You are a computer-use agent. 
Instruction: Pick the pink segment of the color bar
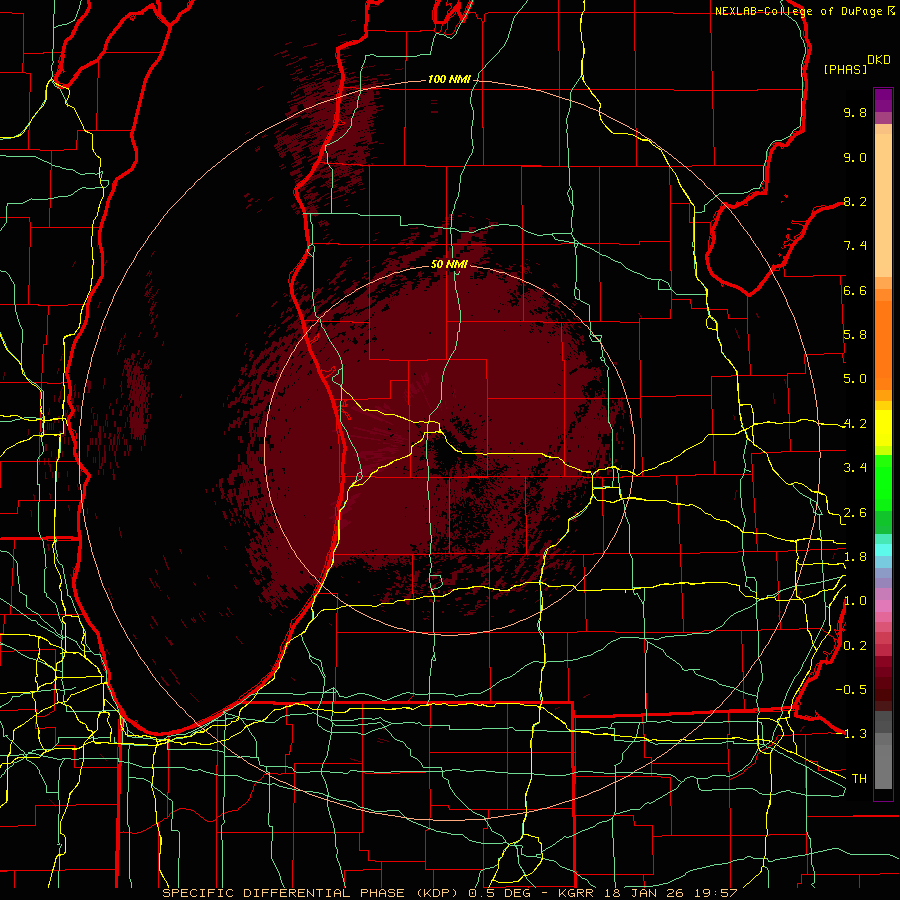point(883,606)
